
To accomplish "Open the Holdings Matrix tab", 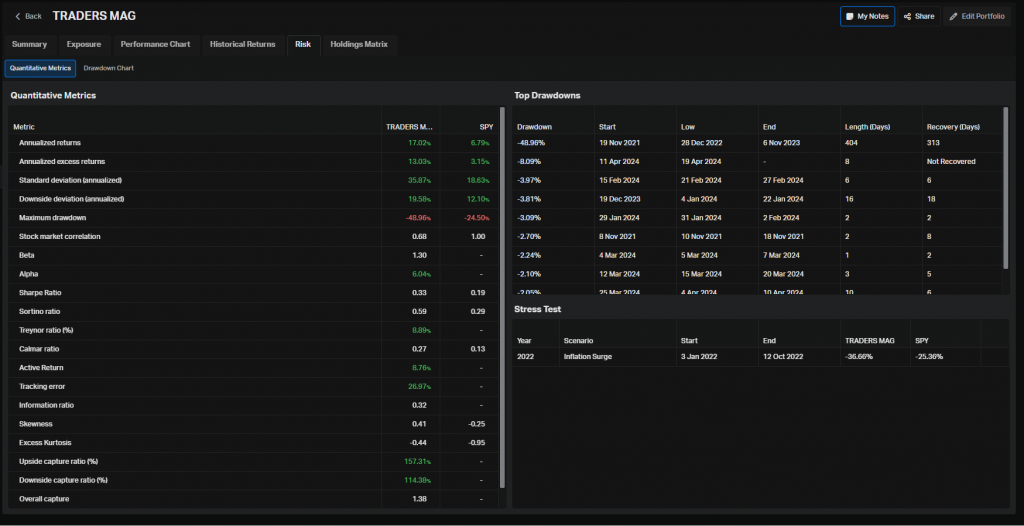I will (x=359, y=44).
